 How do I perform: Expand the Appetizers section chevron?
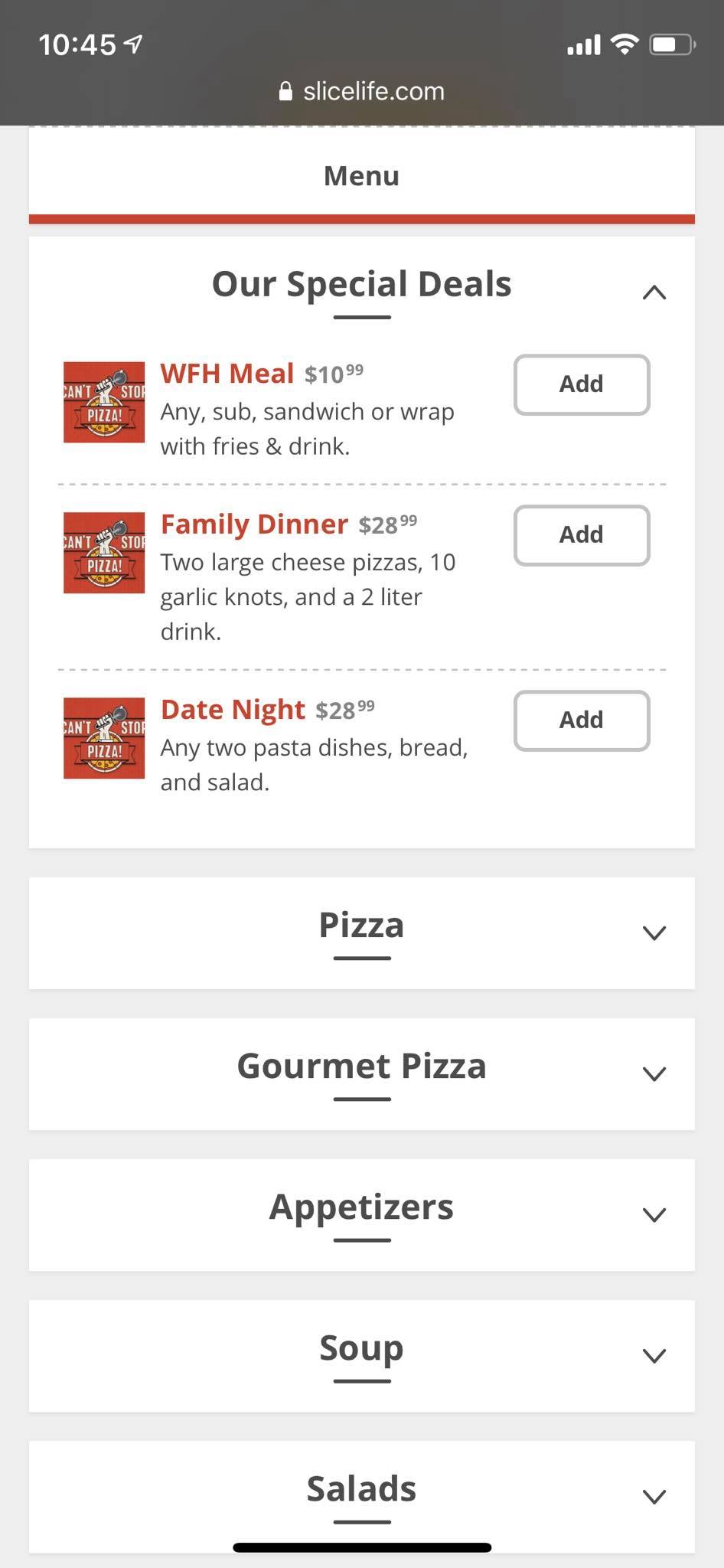tap(654, 1214)
